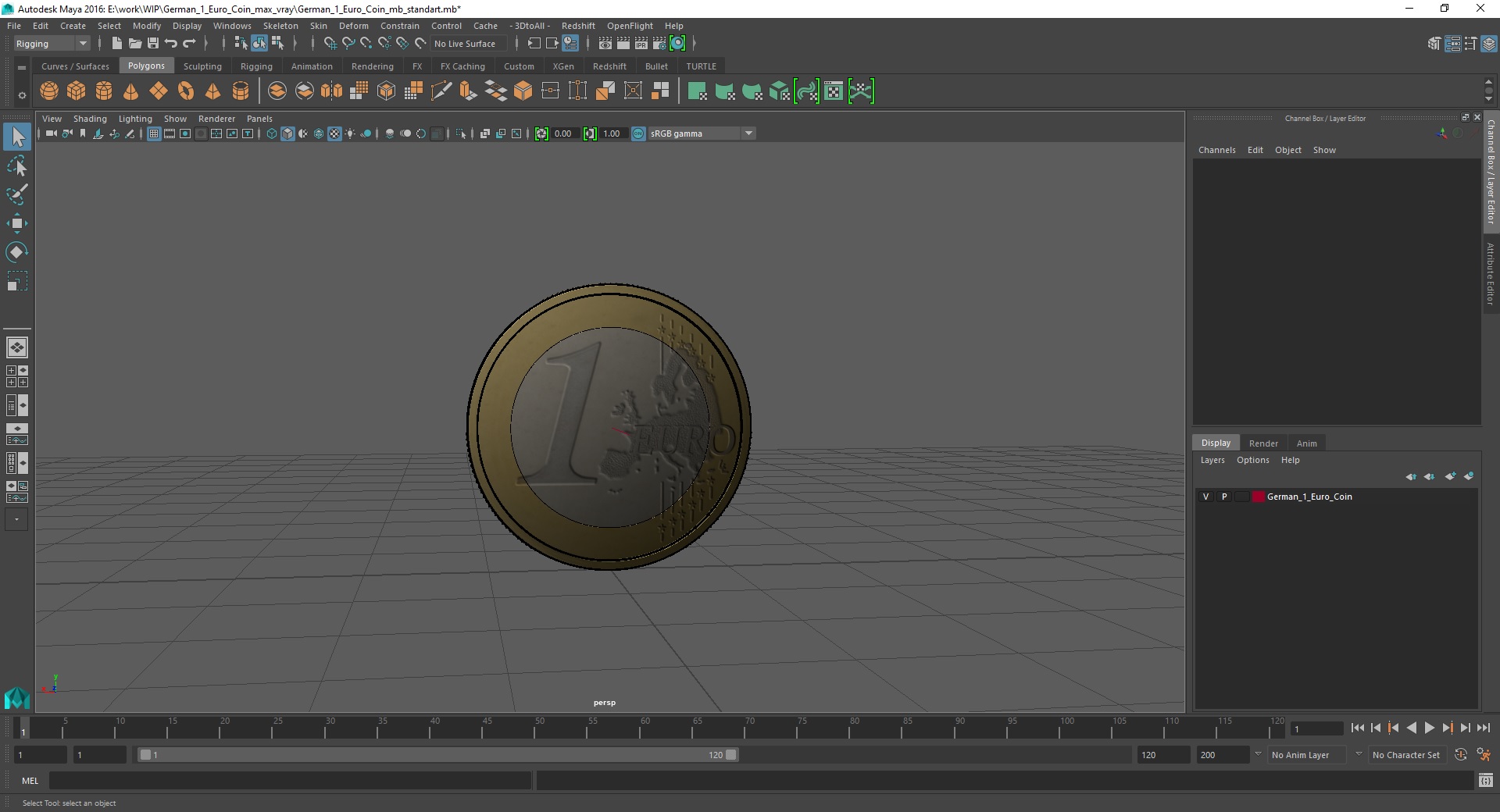The width and height of the screenshot is (1500, 812).
Task: Toggle the view transform button beside sRGB gamma
Action: pyautogui.click(x=638, y=134)
